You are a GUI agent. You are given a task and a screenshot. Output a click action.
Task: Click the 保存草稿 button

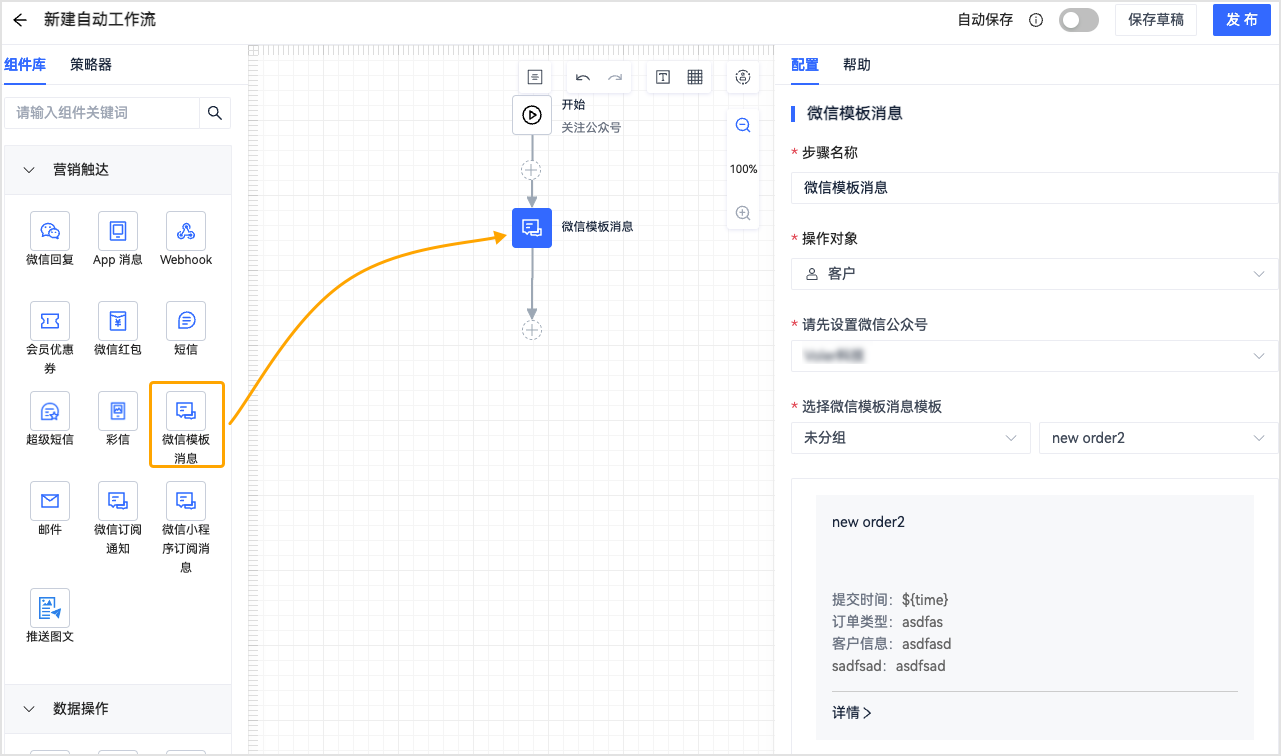click(1156, 20)
